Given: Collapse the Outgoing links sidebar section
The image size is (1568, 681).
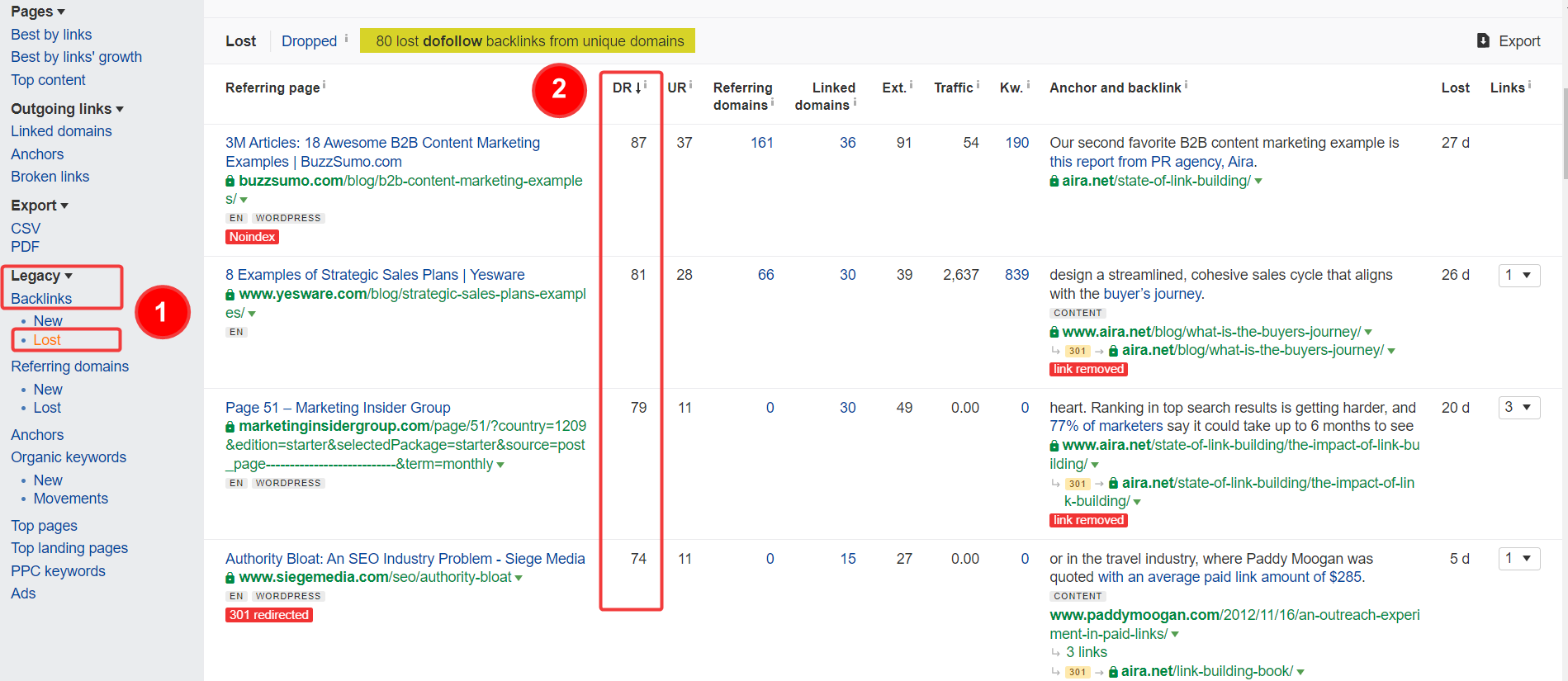Looking at the screenshot, I should [x=67, y=109].
